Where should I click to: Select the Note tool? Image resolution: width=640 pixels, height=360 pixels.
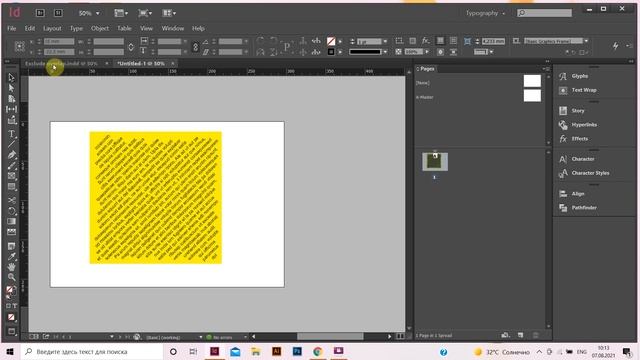click(11, 246)
